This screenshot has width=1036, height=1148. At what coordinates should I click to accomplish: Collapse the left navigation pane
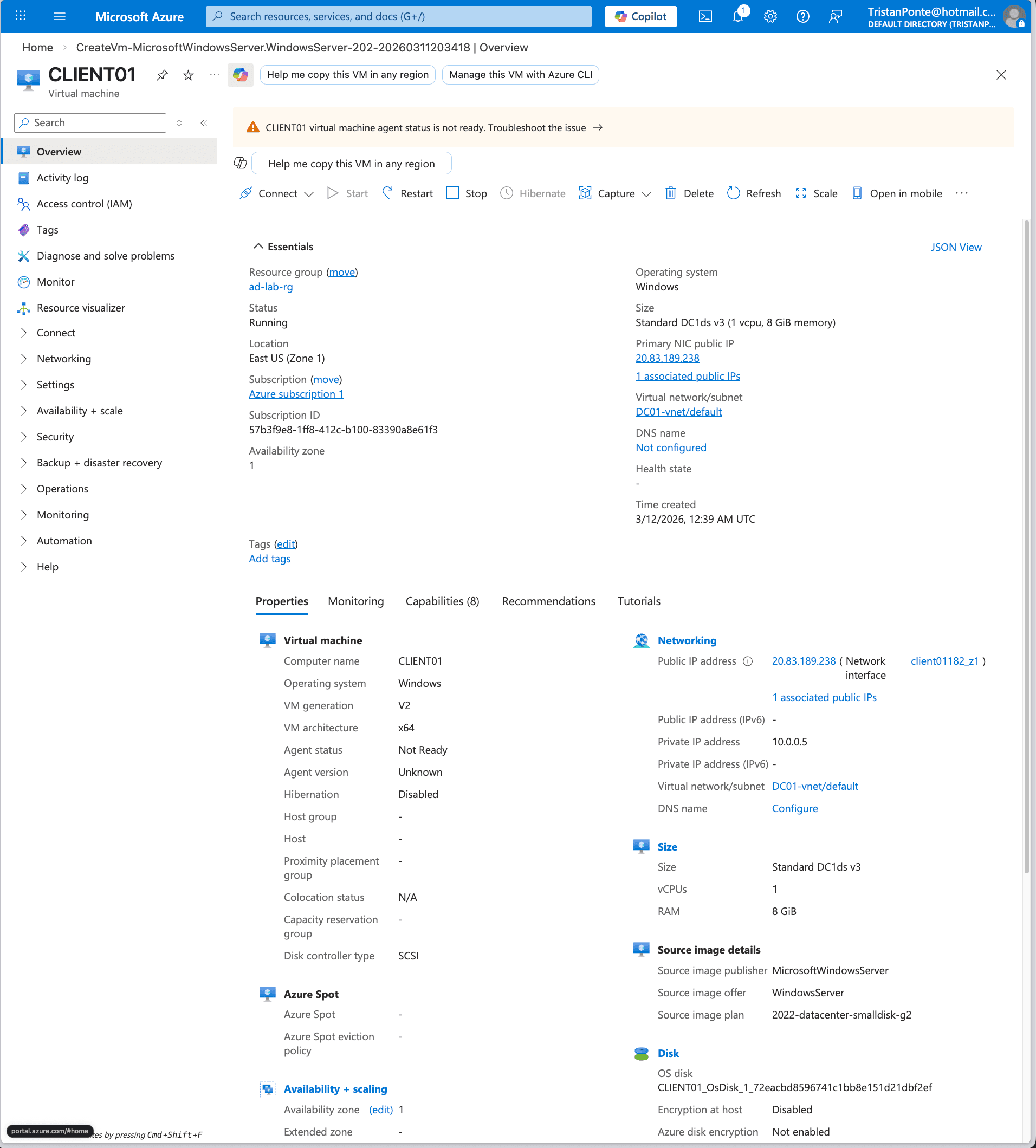204,123
